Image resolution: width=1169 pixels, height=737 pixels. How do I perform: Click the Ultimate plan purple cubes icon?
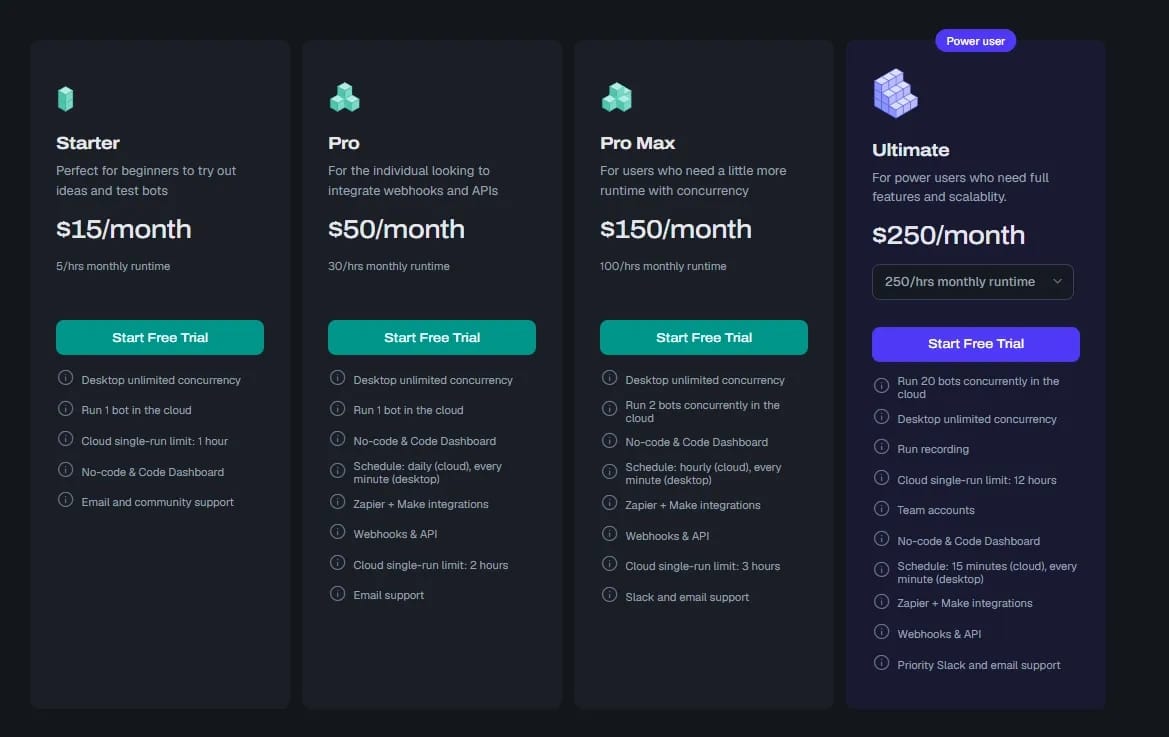[895, 93]
